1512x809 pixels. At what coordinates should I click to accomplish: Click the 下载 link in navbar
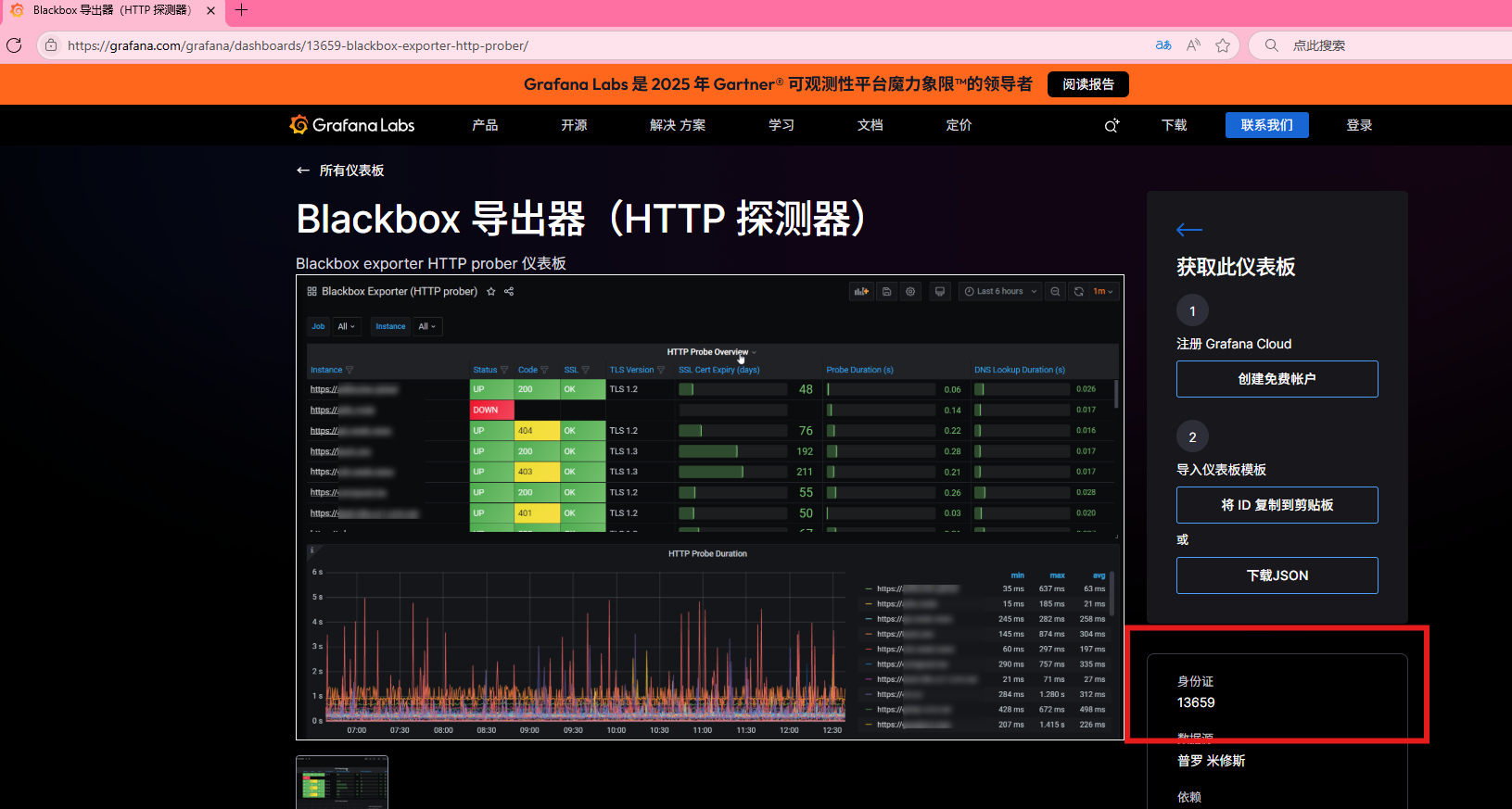(1175, 125)
